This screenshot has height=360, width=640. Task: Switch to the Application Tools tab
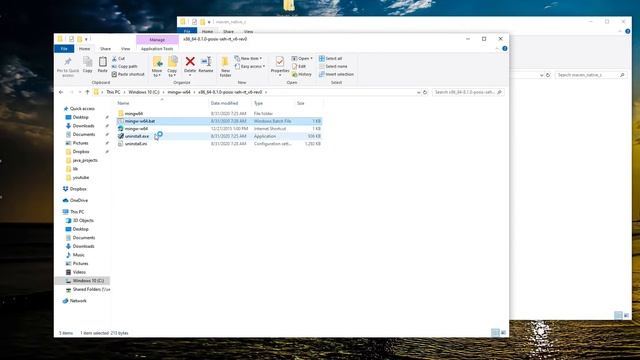pos(157,49)
